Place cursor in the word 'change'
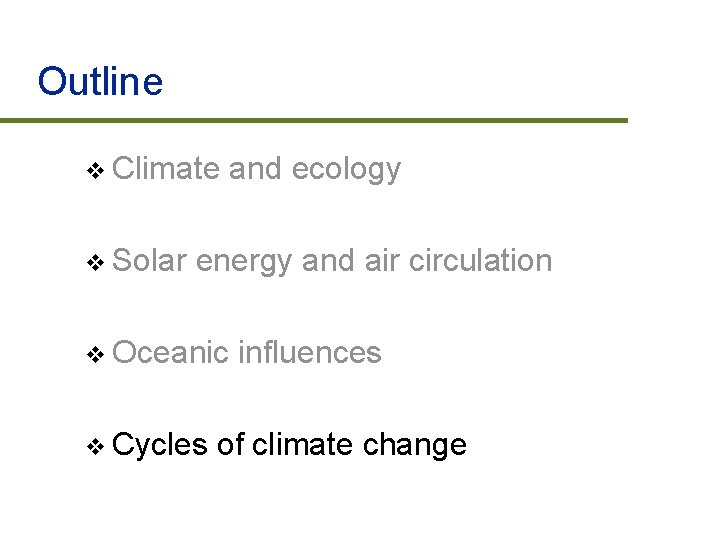This screenshot has height=540, width=720. 415,445
